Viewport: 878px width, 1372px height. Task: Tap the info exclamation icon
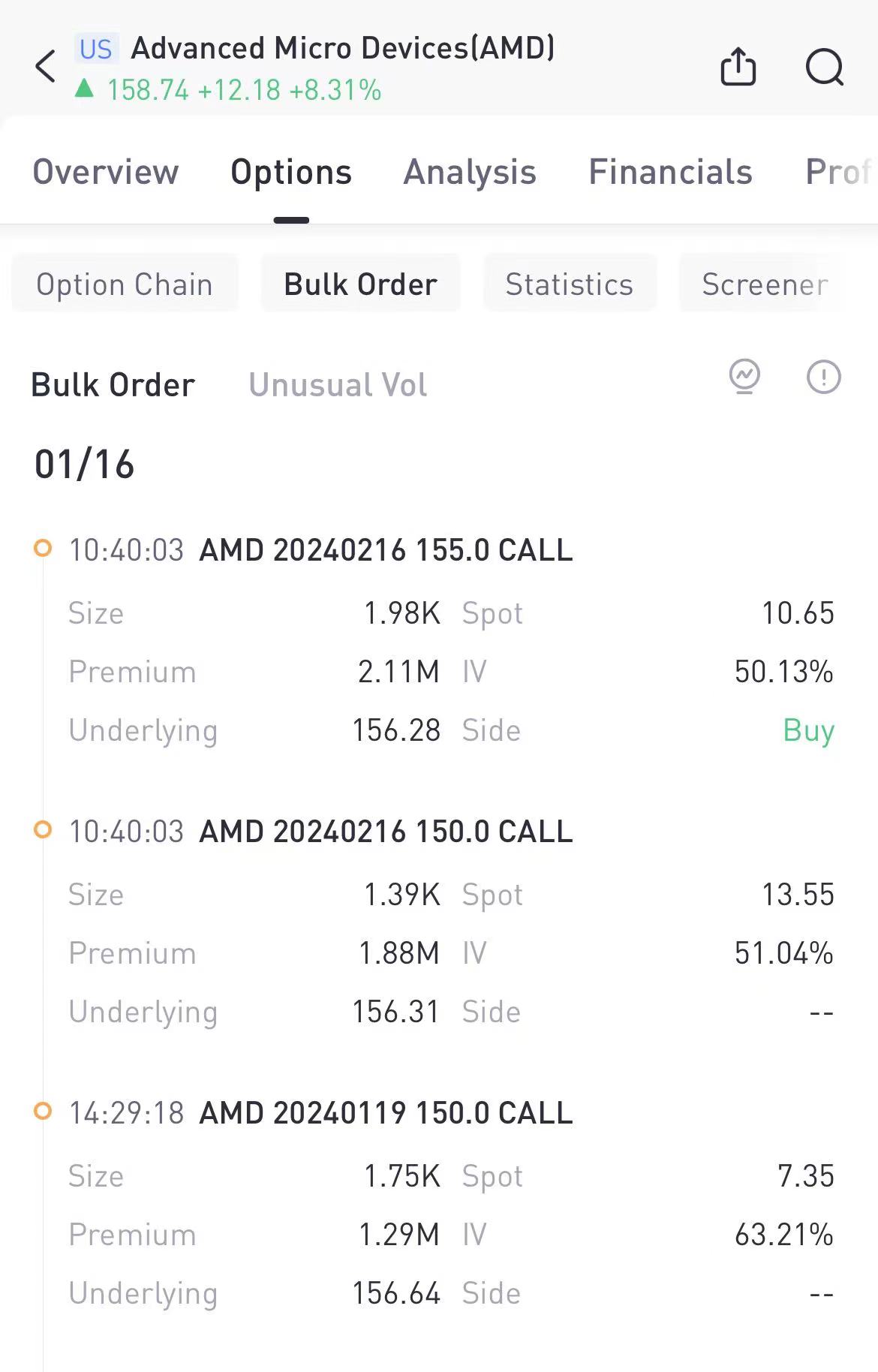pyautogui.click(x=823, y=376)
